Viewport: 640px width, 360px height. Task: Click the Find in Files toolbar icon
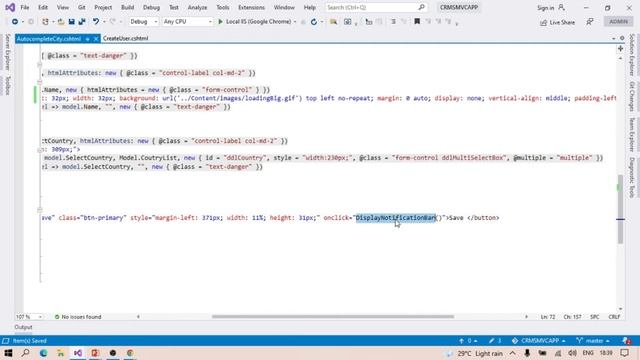click(x=333, y=22)
